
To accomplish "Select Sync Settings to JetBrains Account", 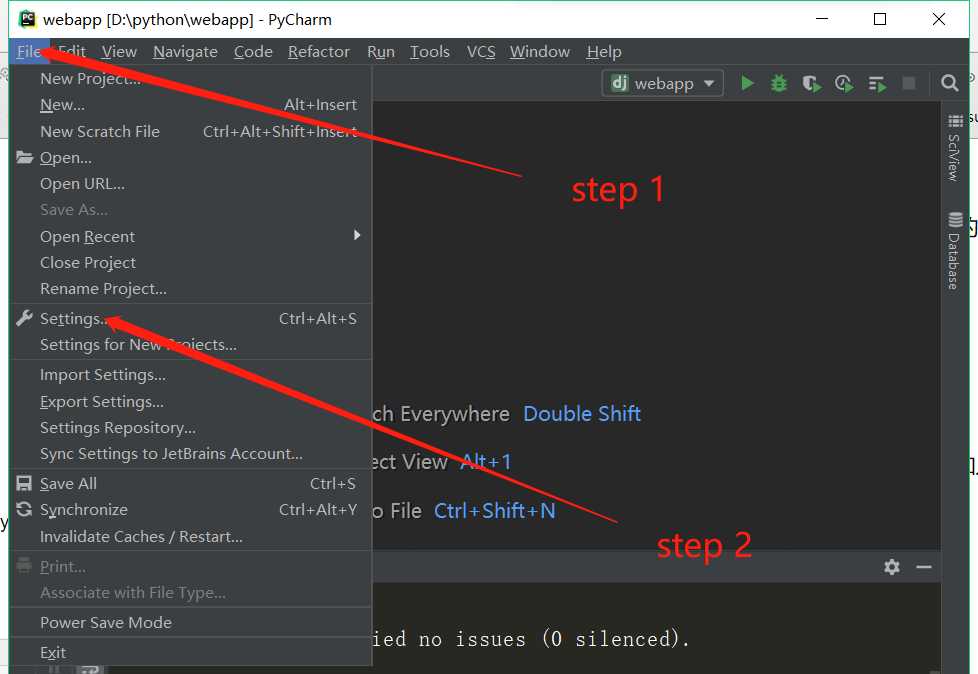I will pyautogui.click(x=191, y=454).
